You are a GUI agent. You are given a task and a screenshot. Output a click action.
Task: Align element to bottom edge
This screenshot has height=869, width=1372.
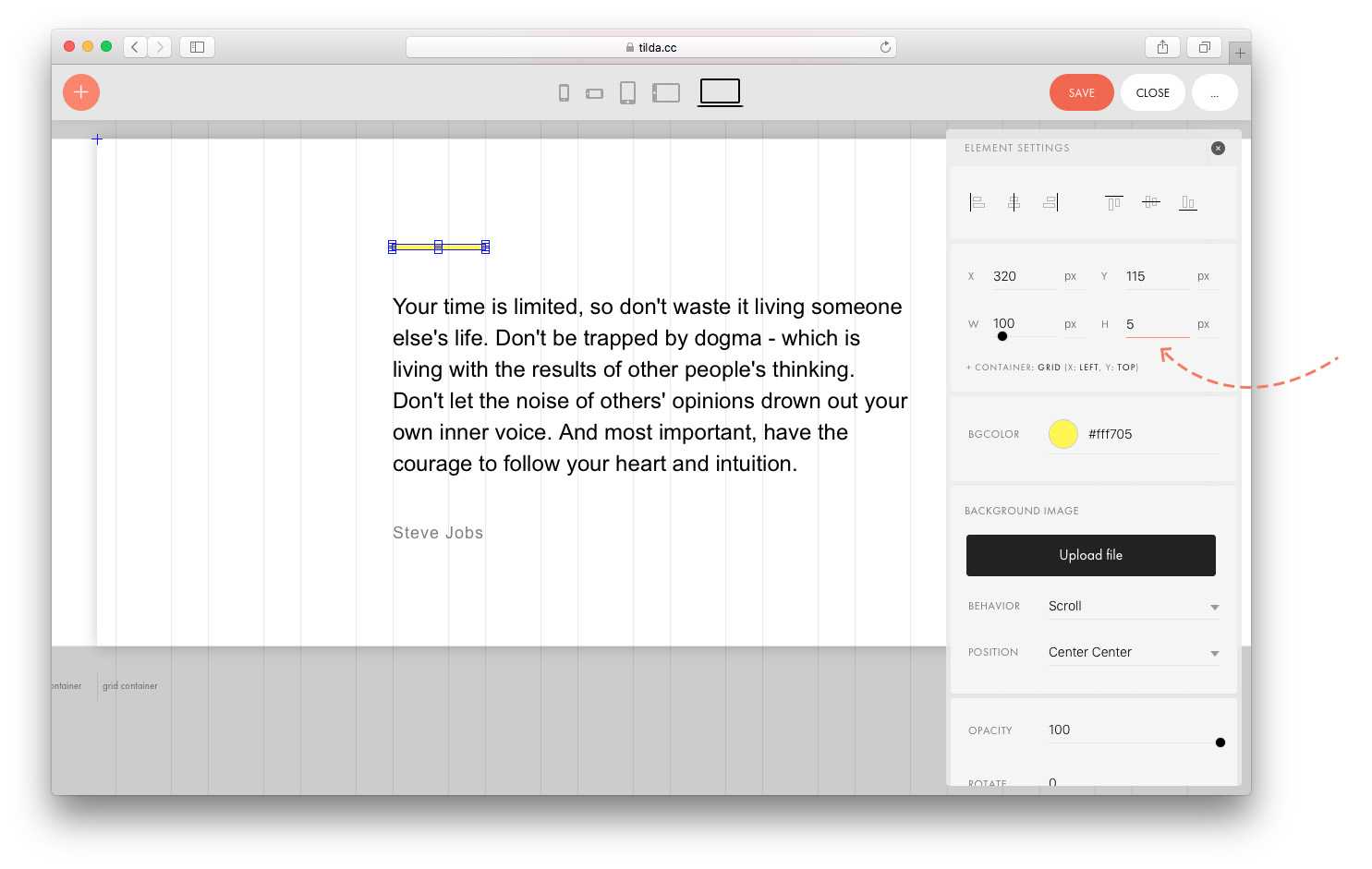tap(1188, 202)
